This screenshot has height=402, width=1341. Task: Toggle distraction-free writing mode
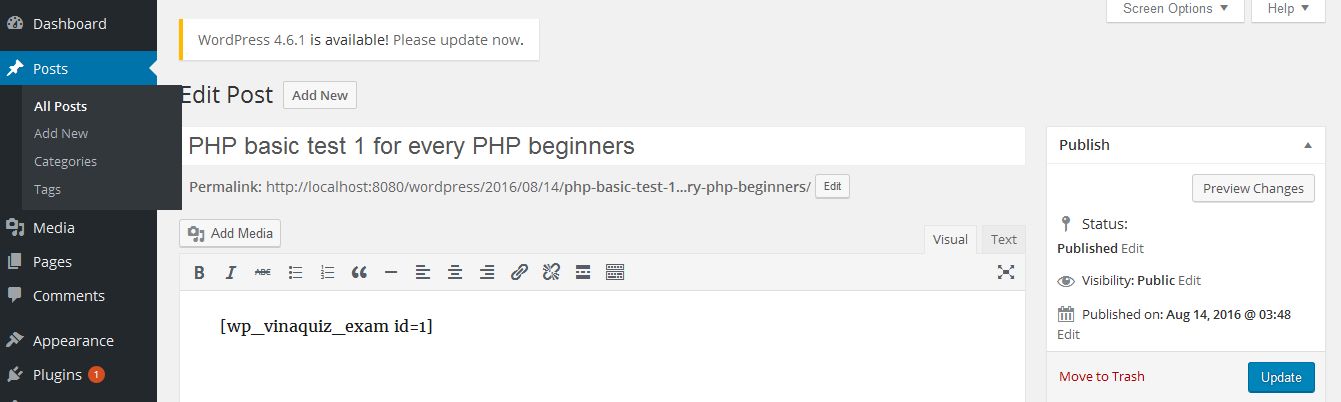click(1006, 272)
